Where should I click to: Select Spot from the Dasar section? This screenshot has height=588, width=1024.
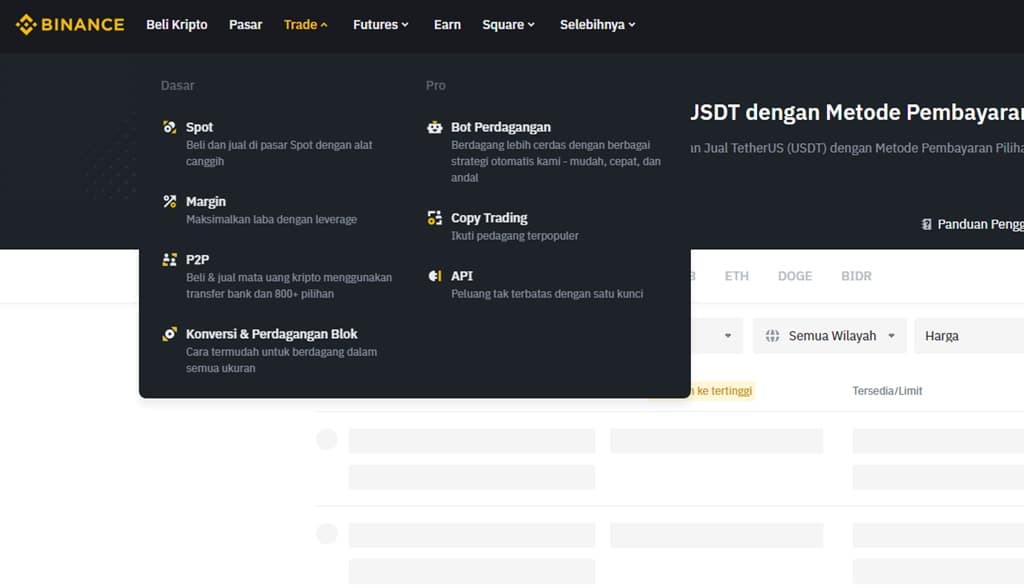click(x=199, y=127)
